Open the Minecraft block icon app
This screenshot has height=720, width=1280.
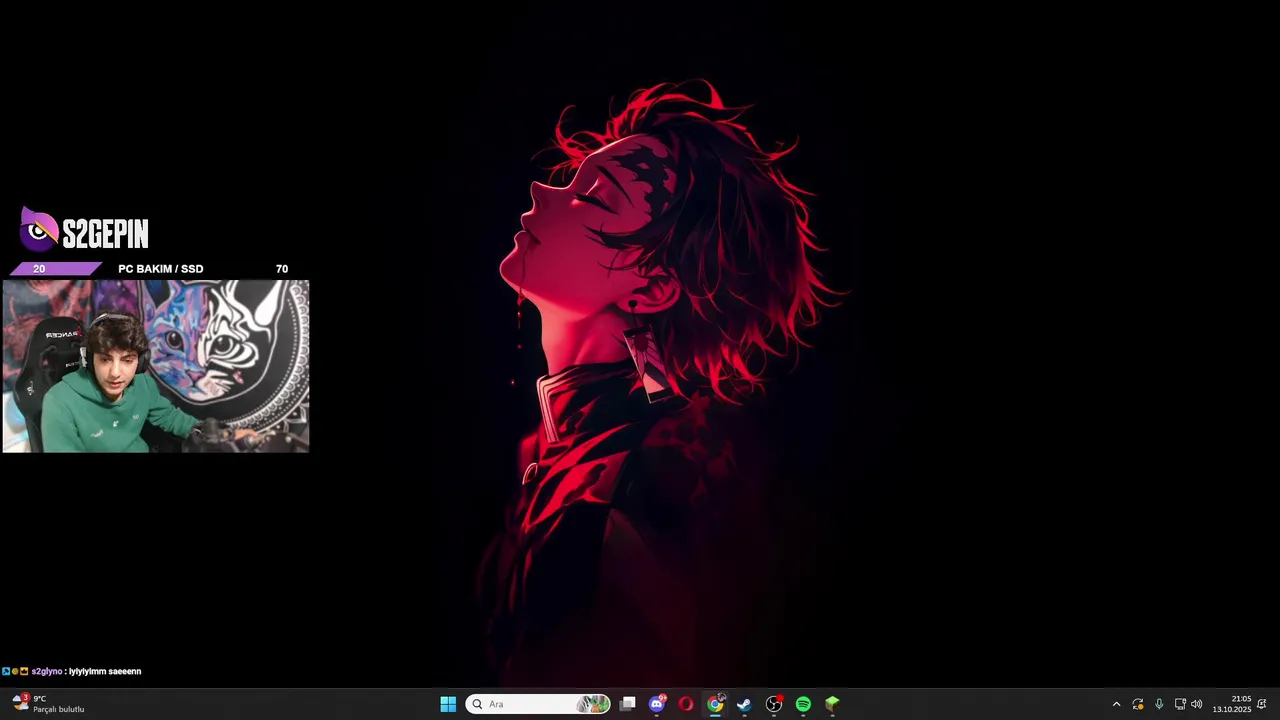point(832,704)
